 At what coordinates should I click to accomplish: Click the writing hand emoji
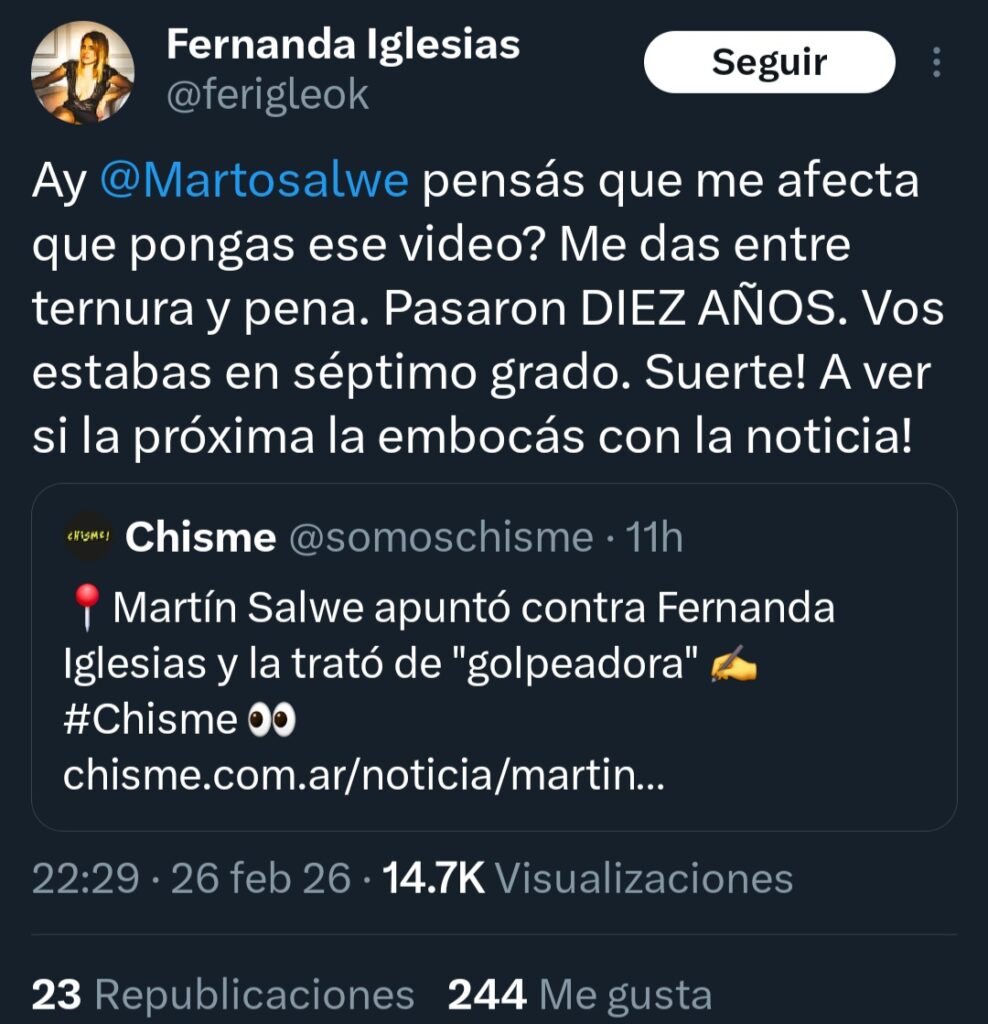coord(733,664)
